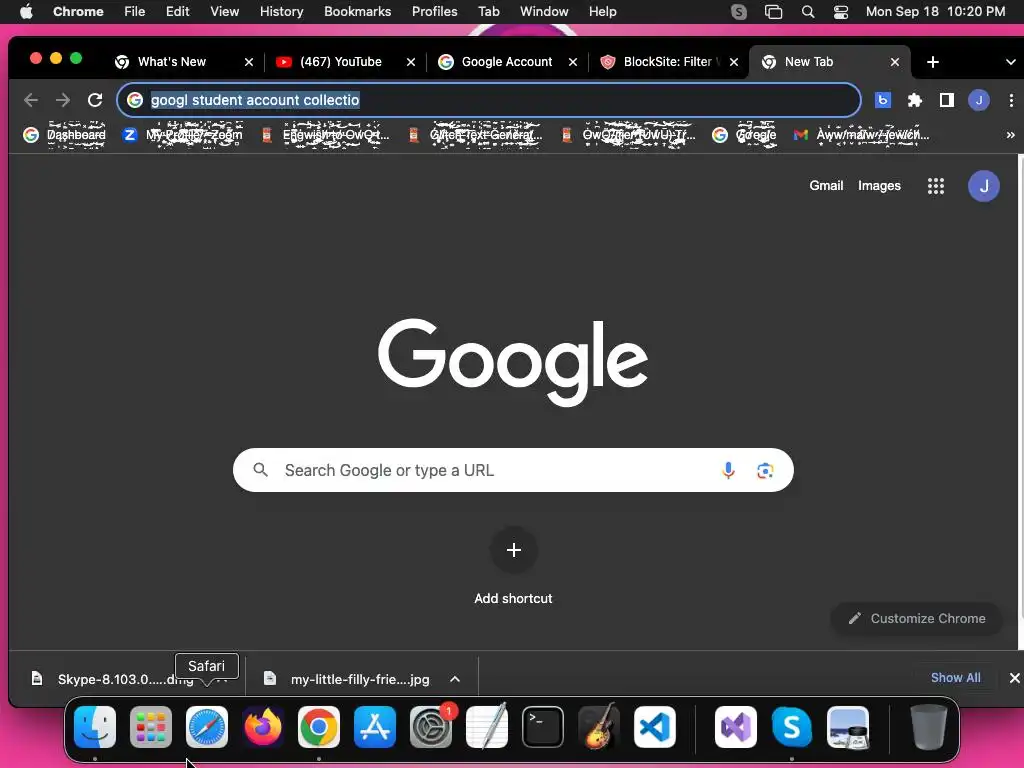Launch Safari from the dock
Screen dimensions: 1024x768
pyautogui.click(x=207, y=727)
